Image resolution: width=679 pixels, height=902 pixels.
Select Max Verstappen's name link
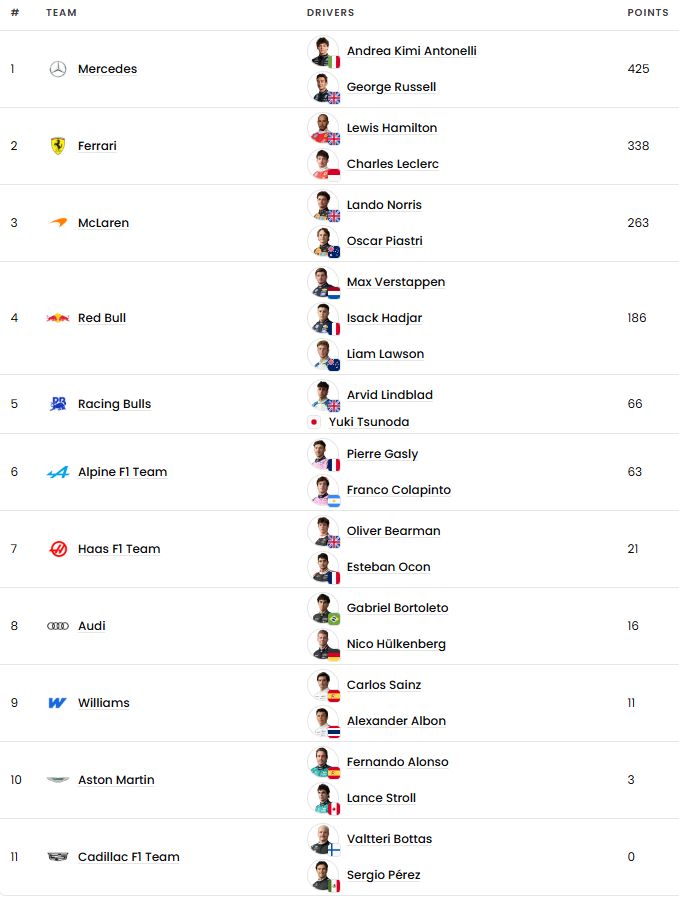tap(396, 282)
